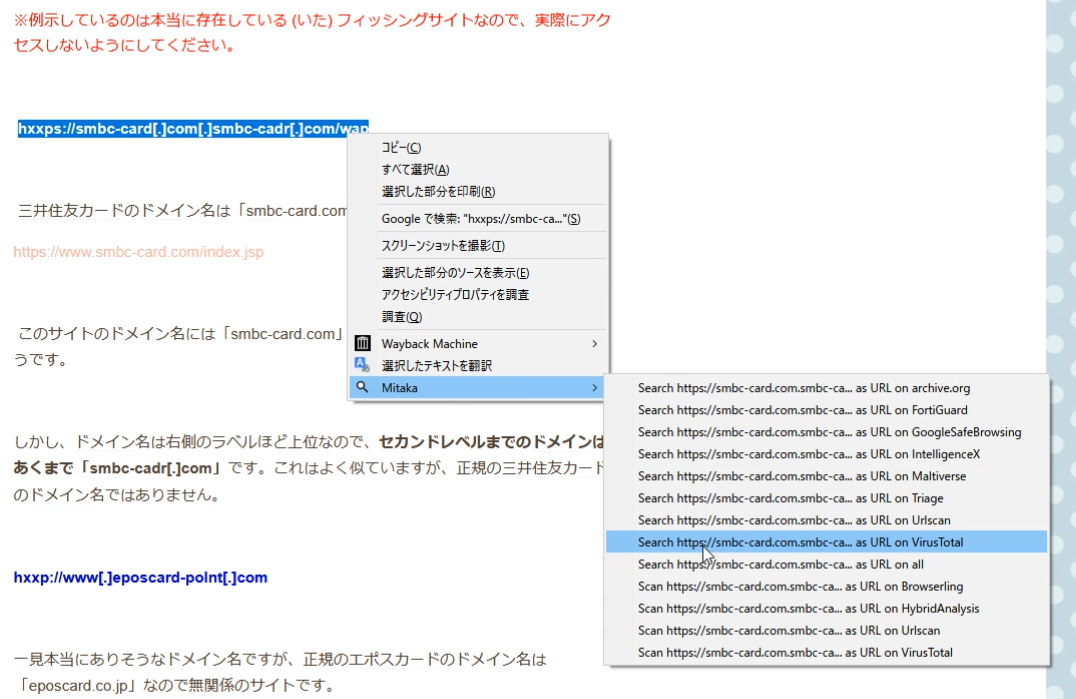Image resolution: width=1076 pixels, height=699 pixels.
Task: Search the URL on Triage
Action: (x=826, y=498)
